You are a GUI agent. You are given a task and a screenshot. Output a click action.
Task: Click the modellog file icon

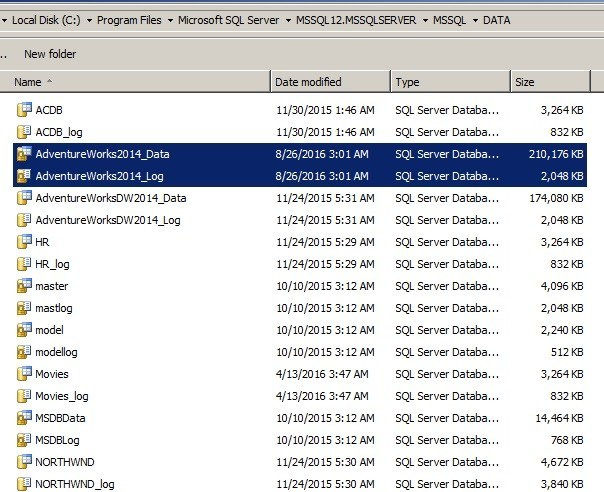coord(24,351)
